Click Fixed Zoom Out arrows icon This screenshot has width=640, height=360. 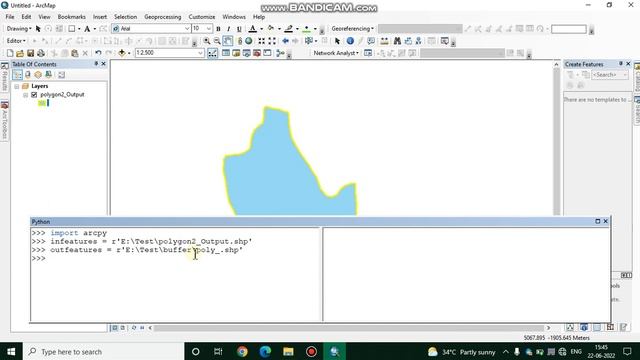(272, 41)
